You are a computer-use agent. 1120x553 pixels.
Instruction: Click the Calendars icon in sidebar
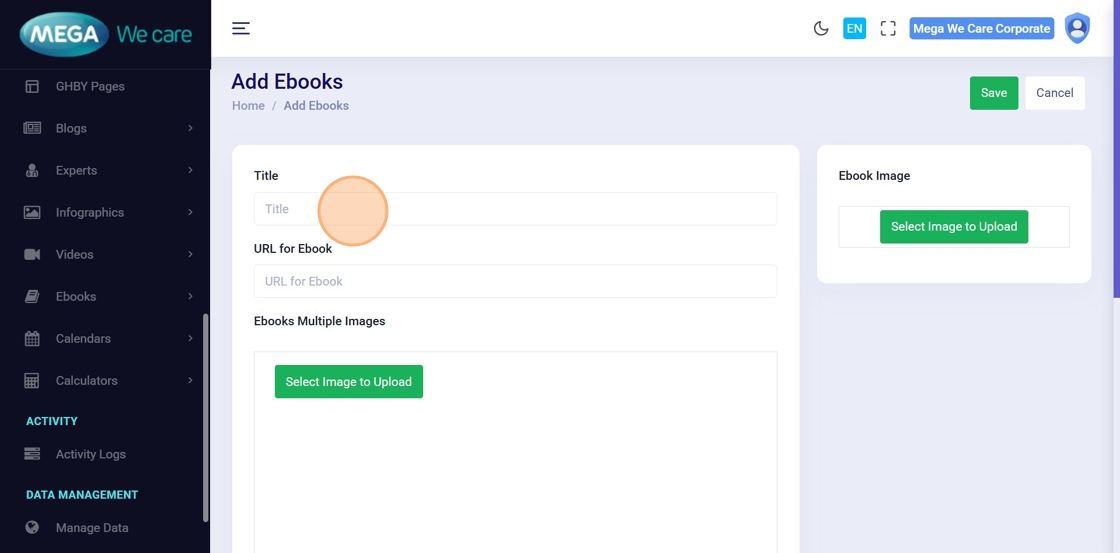point(32,338)
